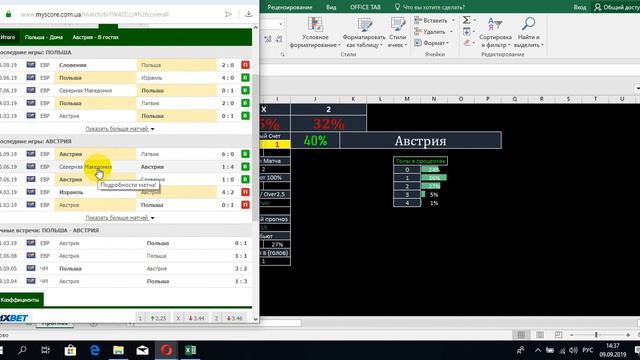The width and height of the screenshot is (640, 360).
Task: Click the Page Layout view icon in status bar
Action: (x=540, y=335)
